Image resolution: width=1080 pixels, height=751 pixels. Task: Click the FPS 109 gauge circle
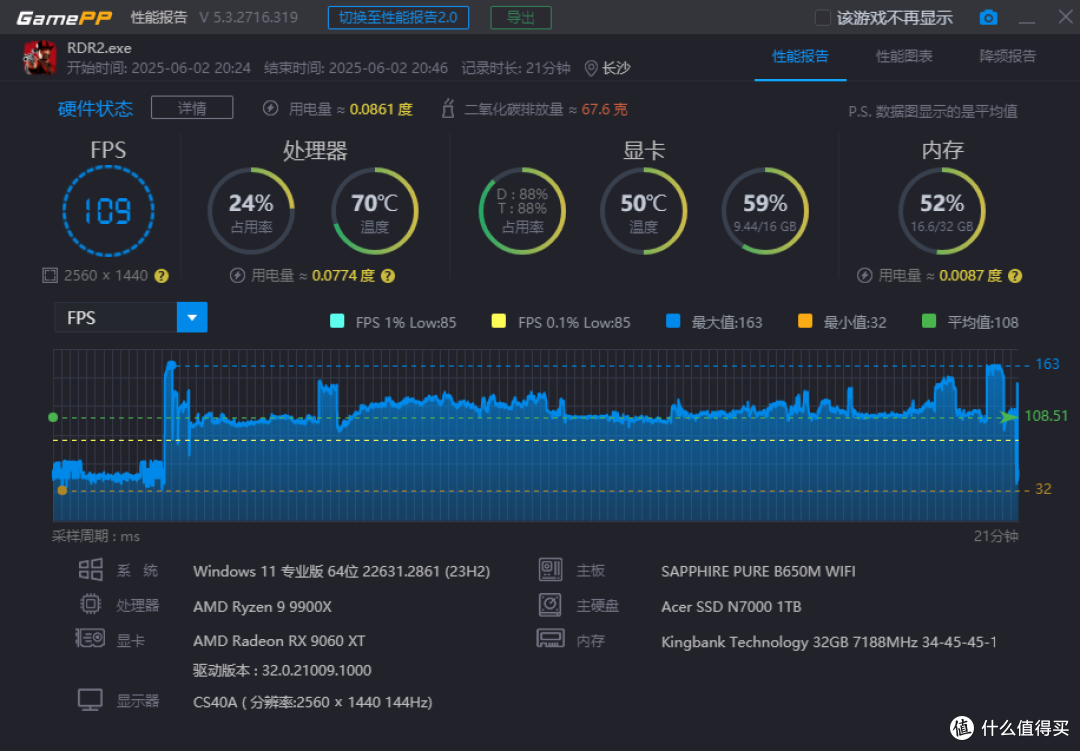108,211
